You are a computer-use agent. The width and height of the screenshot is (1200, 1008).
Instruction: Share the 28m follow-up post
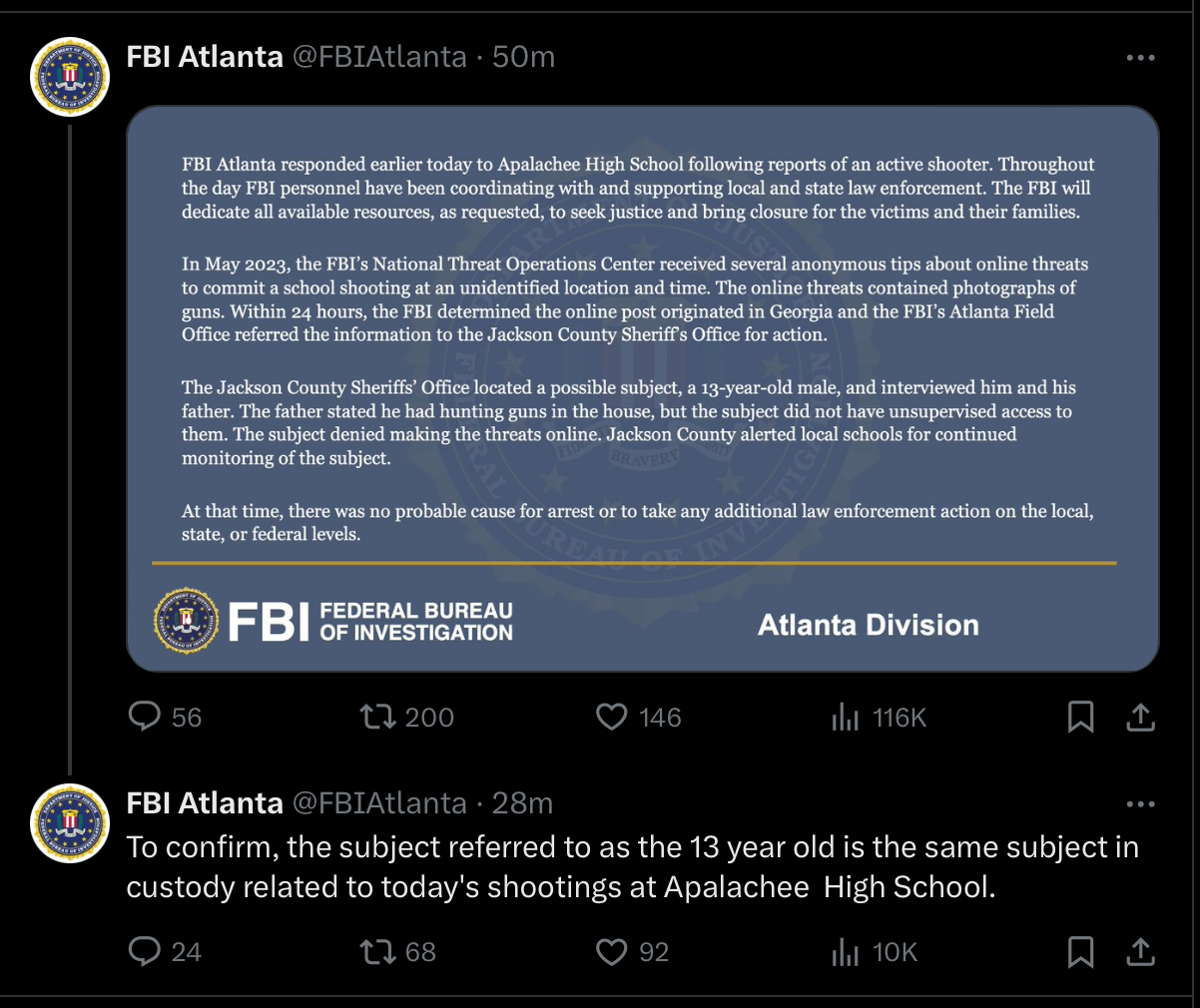click(x=1140, y=952)
